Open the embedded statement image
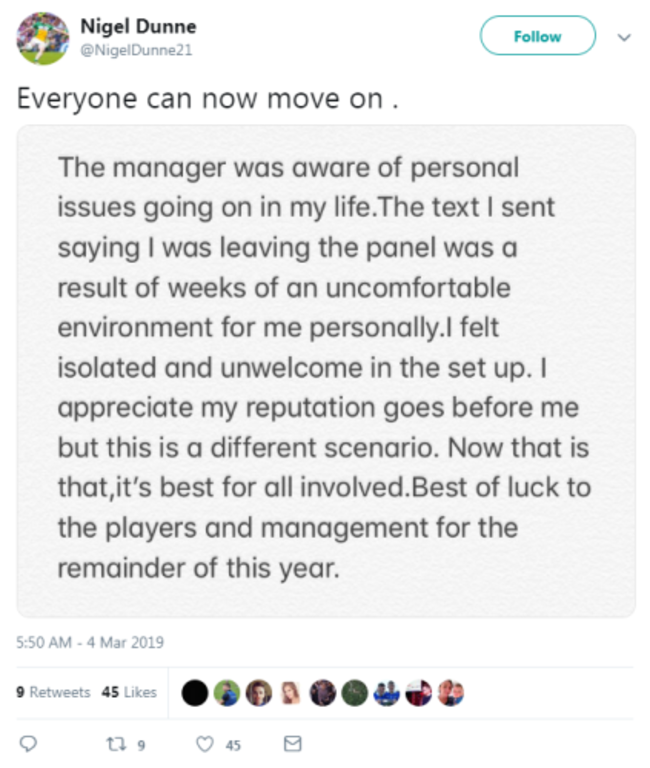 (x=326, y=370)
